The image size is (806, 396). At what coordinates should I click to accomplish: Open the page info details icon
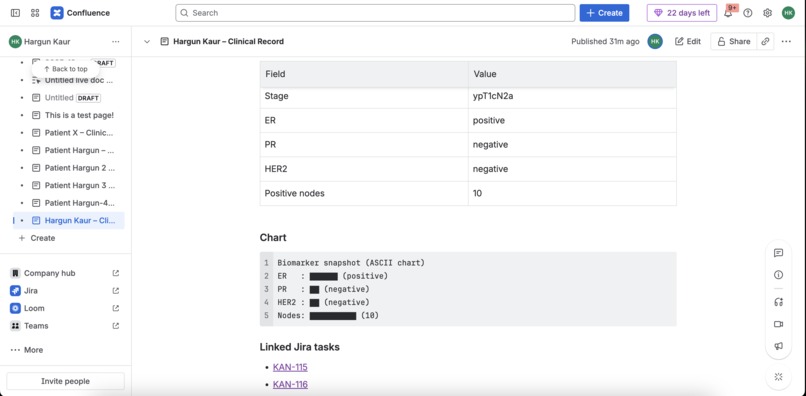[778, 275]
